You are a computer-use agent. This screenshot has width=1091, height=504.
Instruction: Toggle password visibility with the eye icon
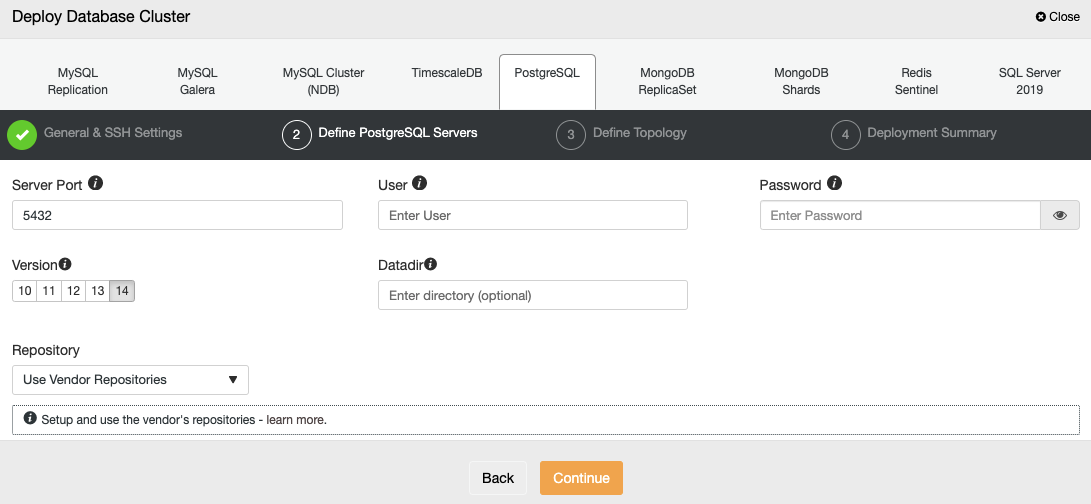pos(1060,215)
